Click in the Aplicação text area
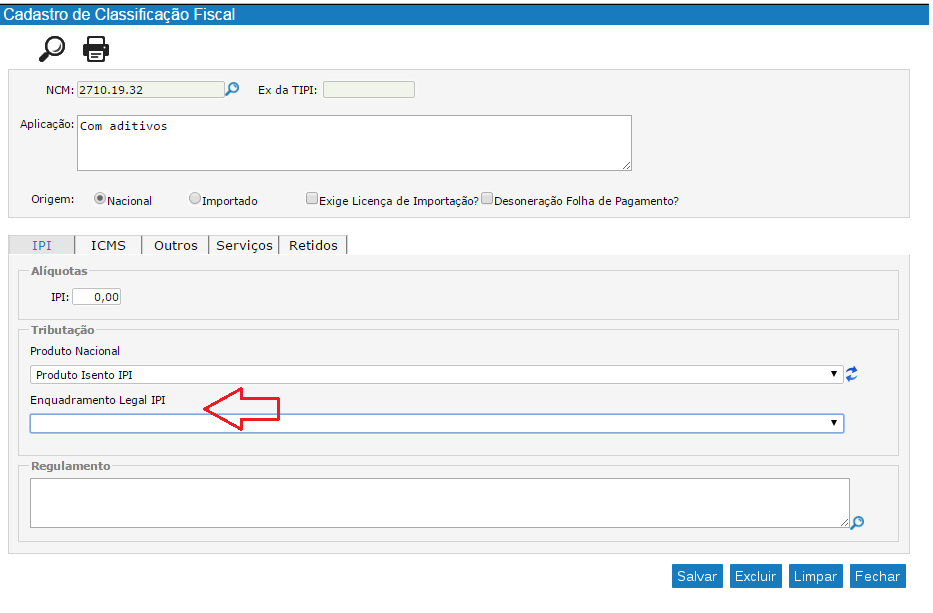Image resolution: width=933 pixels, height=613 pixels. 354,143
